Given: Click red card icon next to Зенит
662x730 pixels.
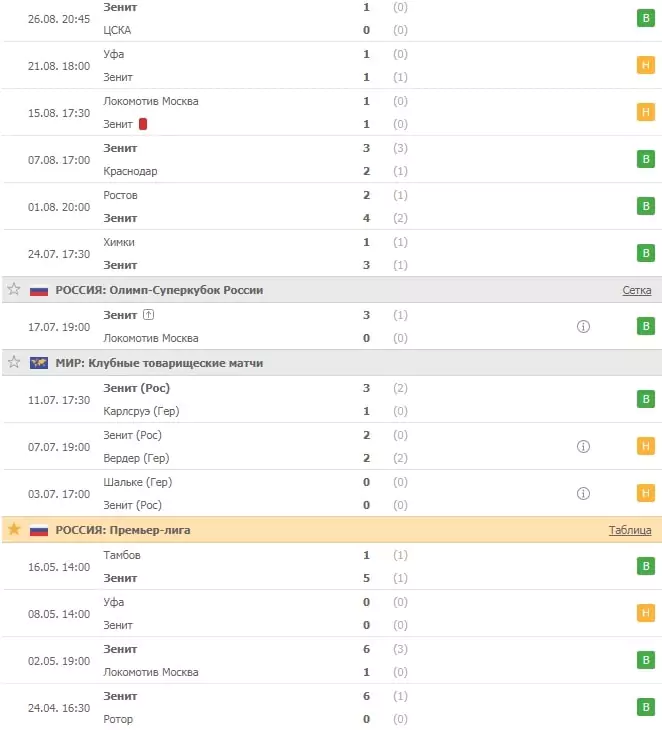Looking at the screenshot, I should pos(143,124).
